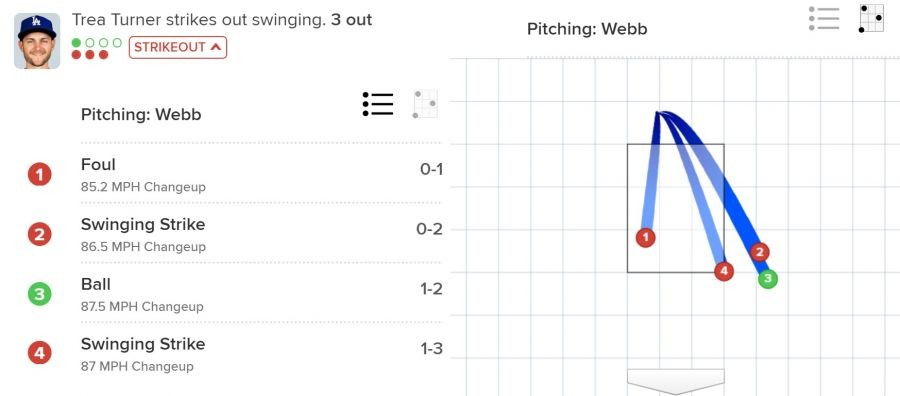Click pitch 4 red marker in list
This screenshot has width=900, height=396.
pos(40,354)
